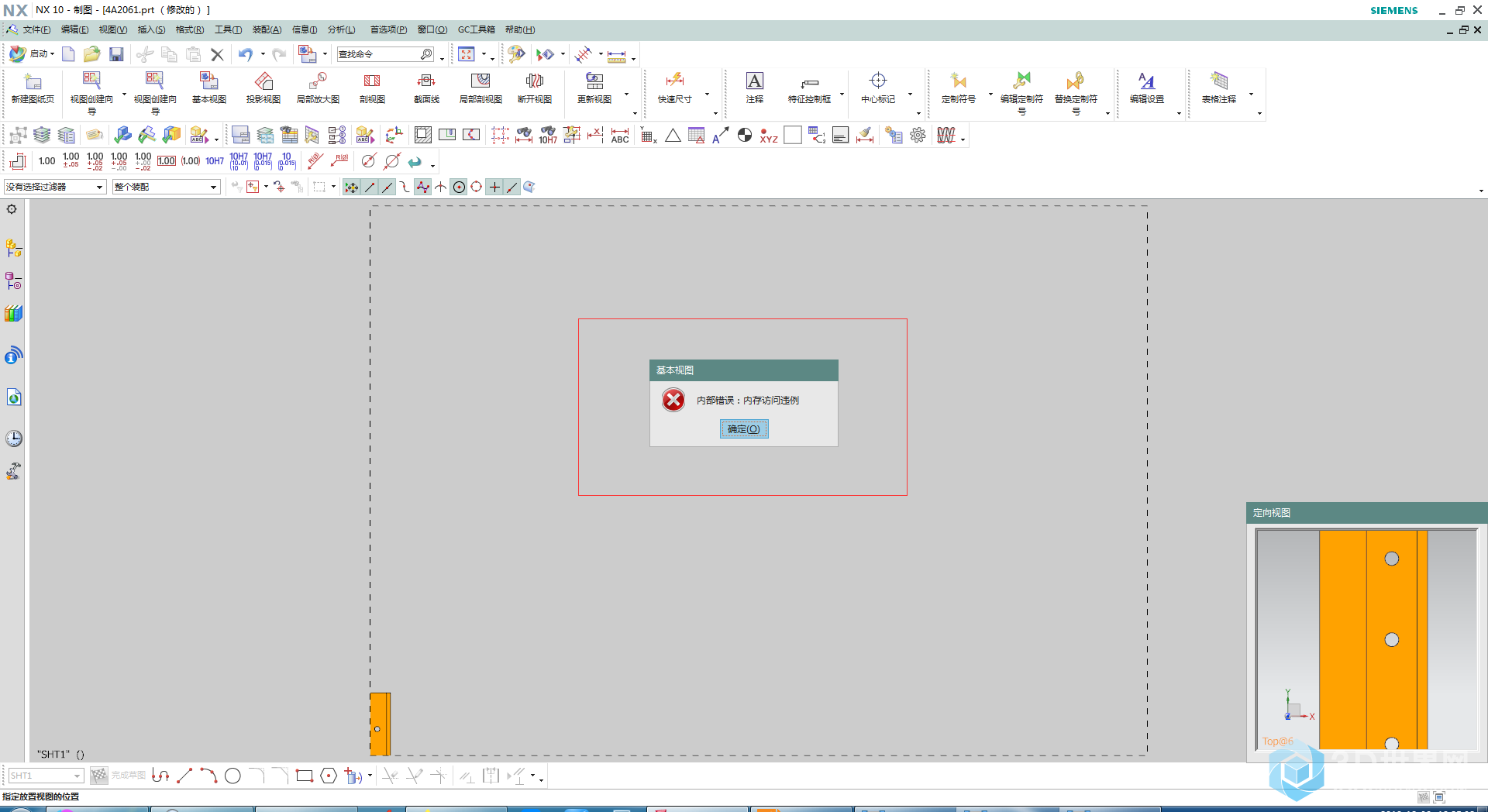Open the 编辑(E) menu

coord(74,29)
